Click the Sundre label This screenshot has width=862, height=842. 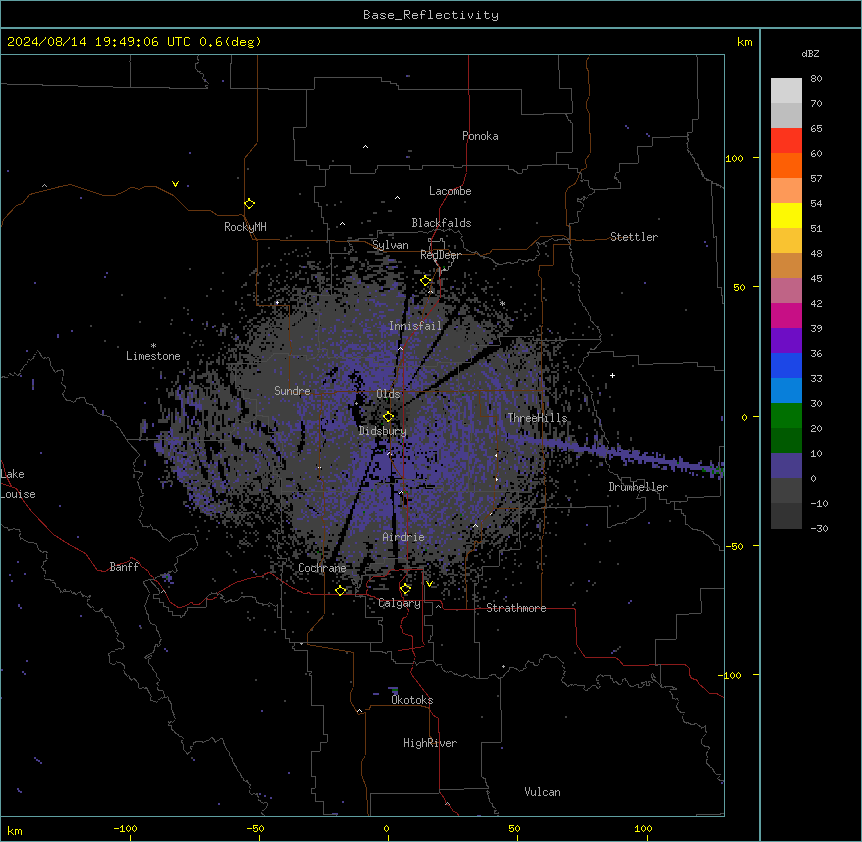coord(292,391)
